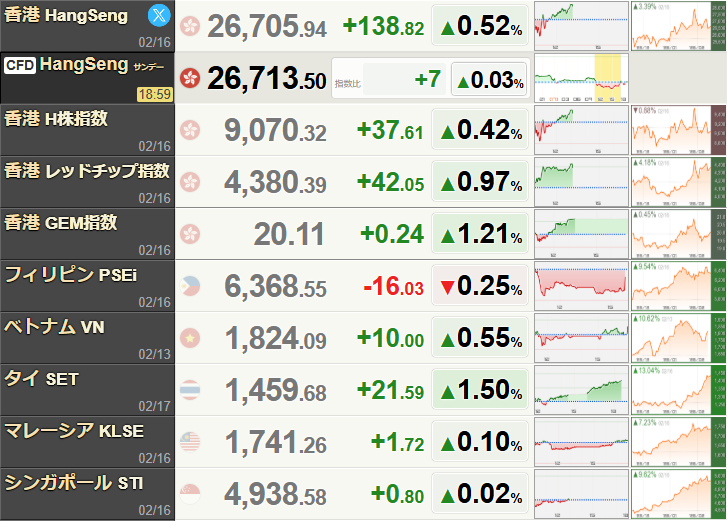
Task: Open KLSE long-term orange chart thumbnail
Action: [x=678, y=442]
